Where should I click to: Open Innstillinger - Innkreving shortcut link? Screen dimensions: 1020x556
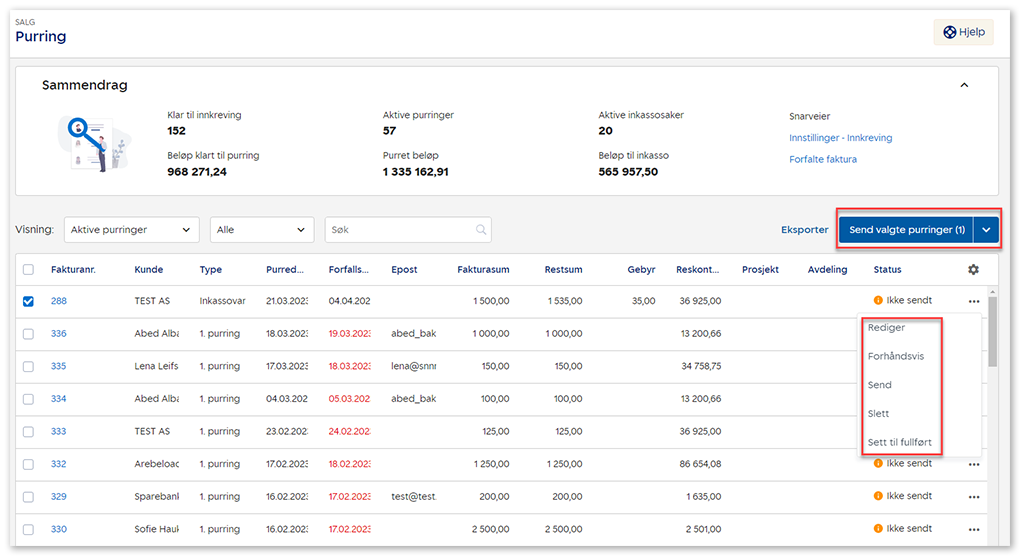click(x=840, y=138)
